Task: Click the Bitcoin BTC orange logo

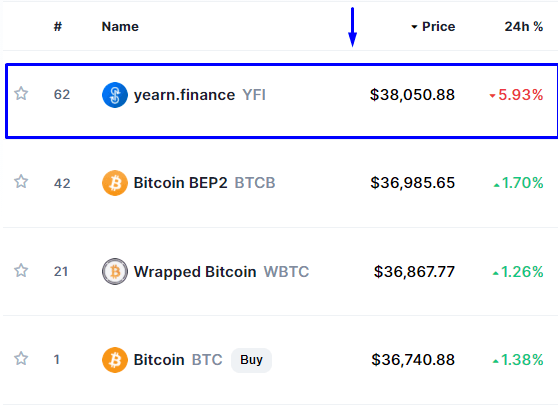Action: [x=115, y=360]
